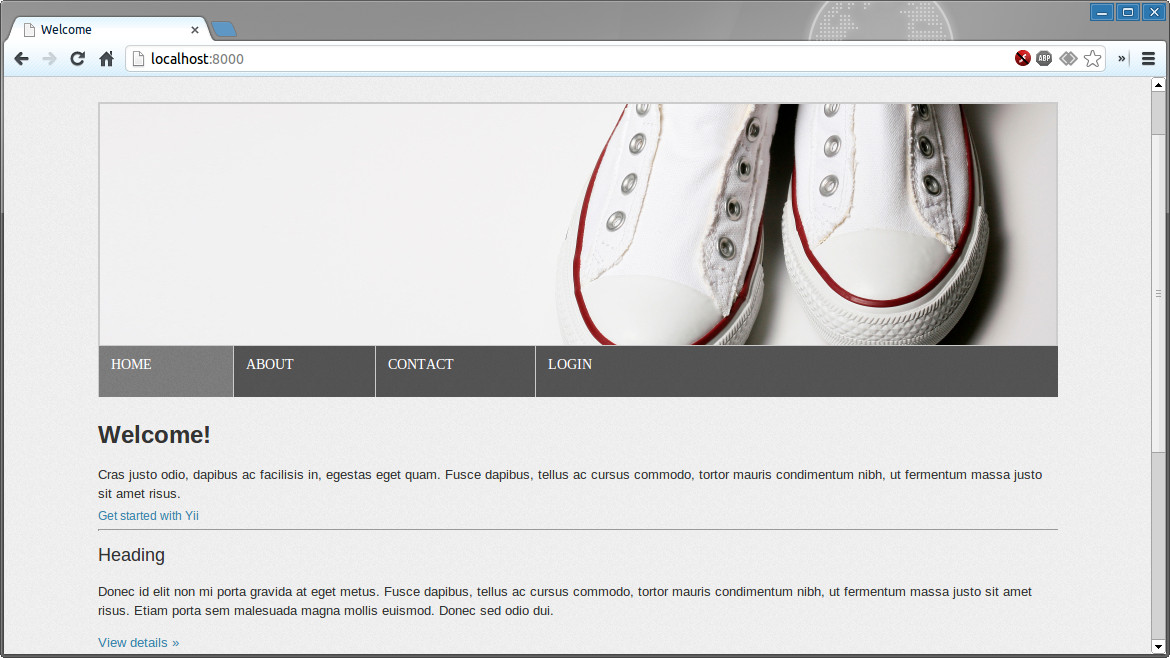Click the Flash blocker icon in address bar
The image size is (1170, 658).
click(x=1022, y=59)
